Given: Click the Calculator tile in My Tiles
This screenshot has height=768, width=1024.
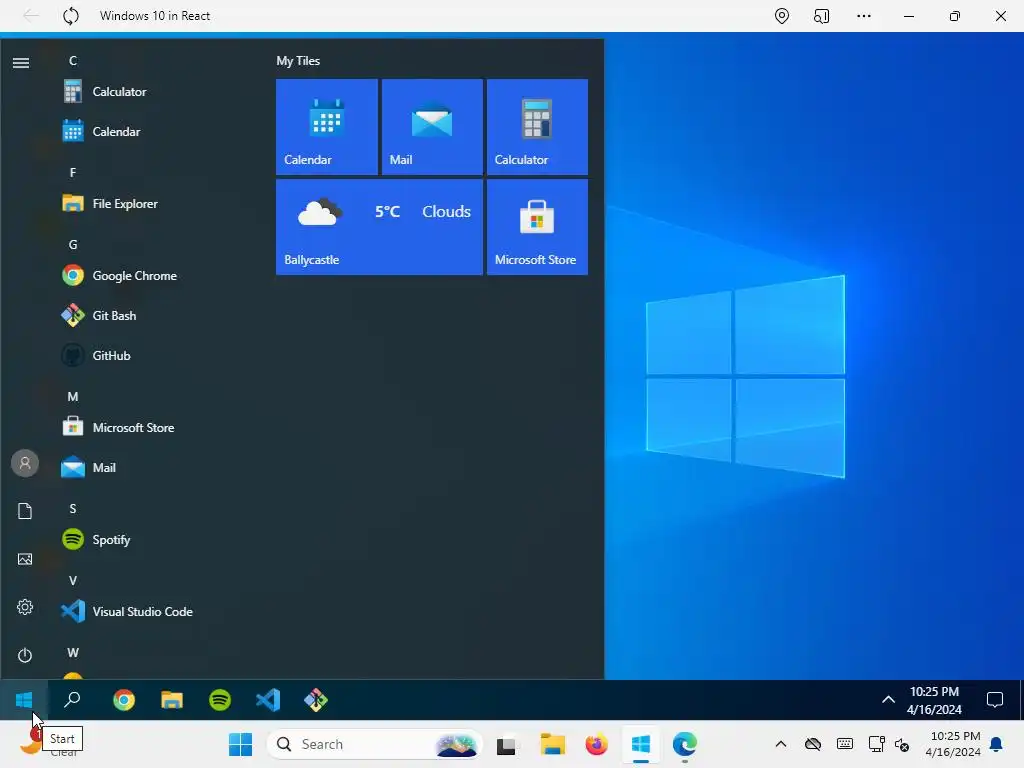Looking at the screenshot, I should coord(537,127).
